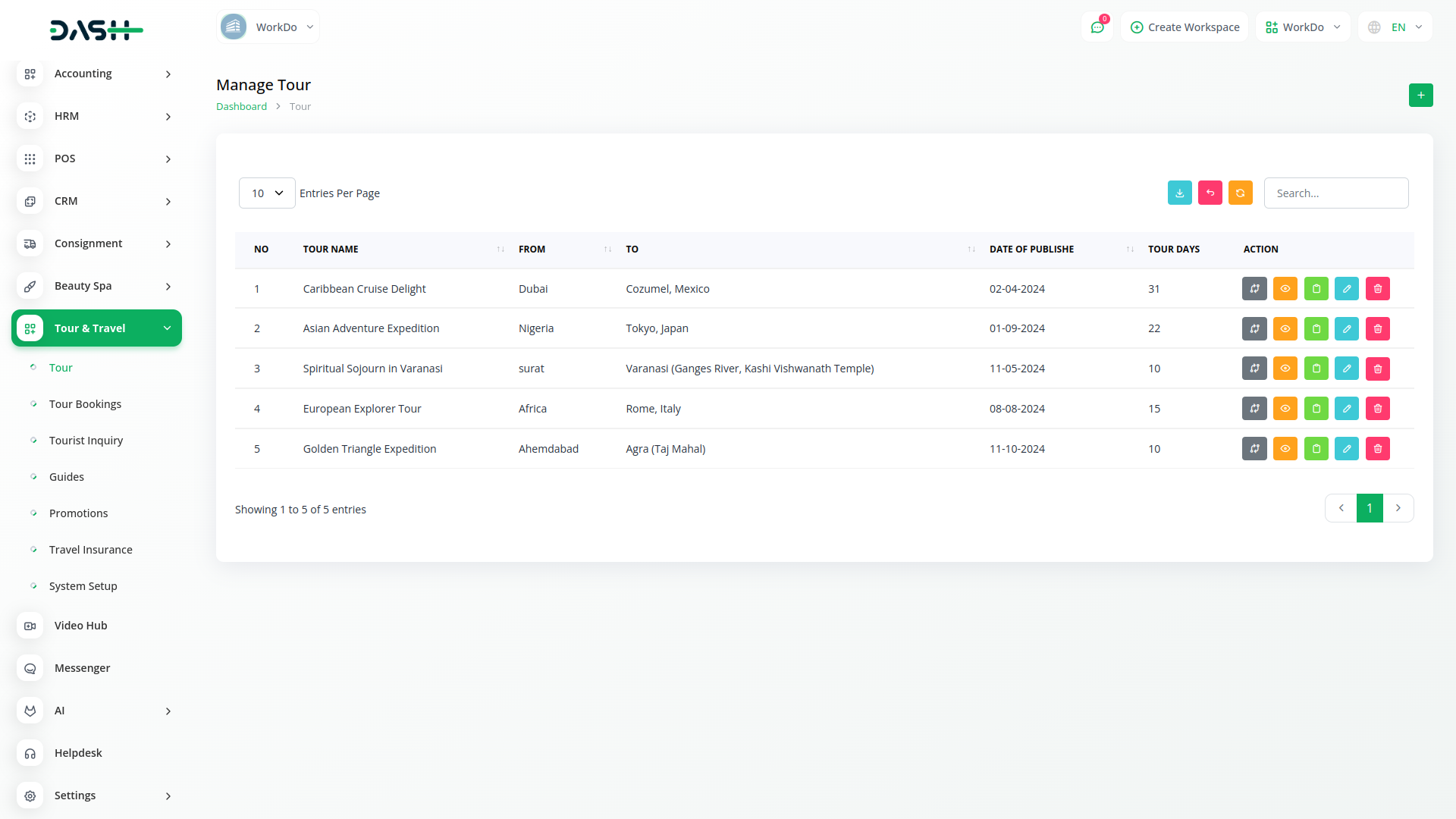This screenshot has width=1456, height=819.
Task: Click the pink reset arrow icon
Action: coord(1210,193)
